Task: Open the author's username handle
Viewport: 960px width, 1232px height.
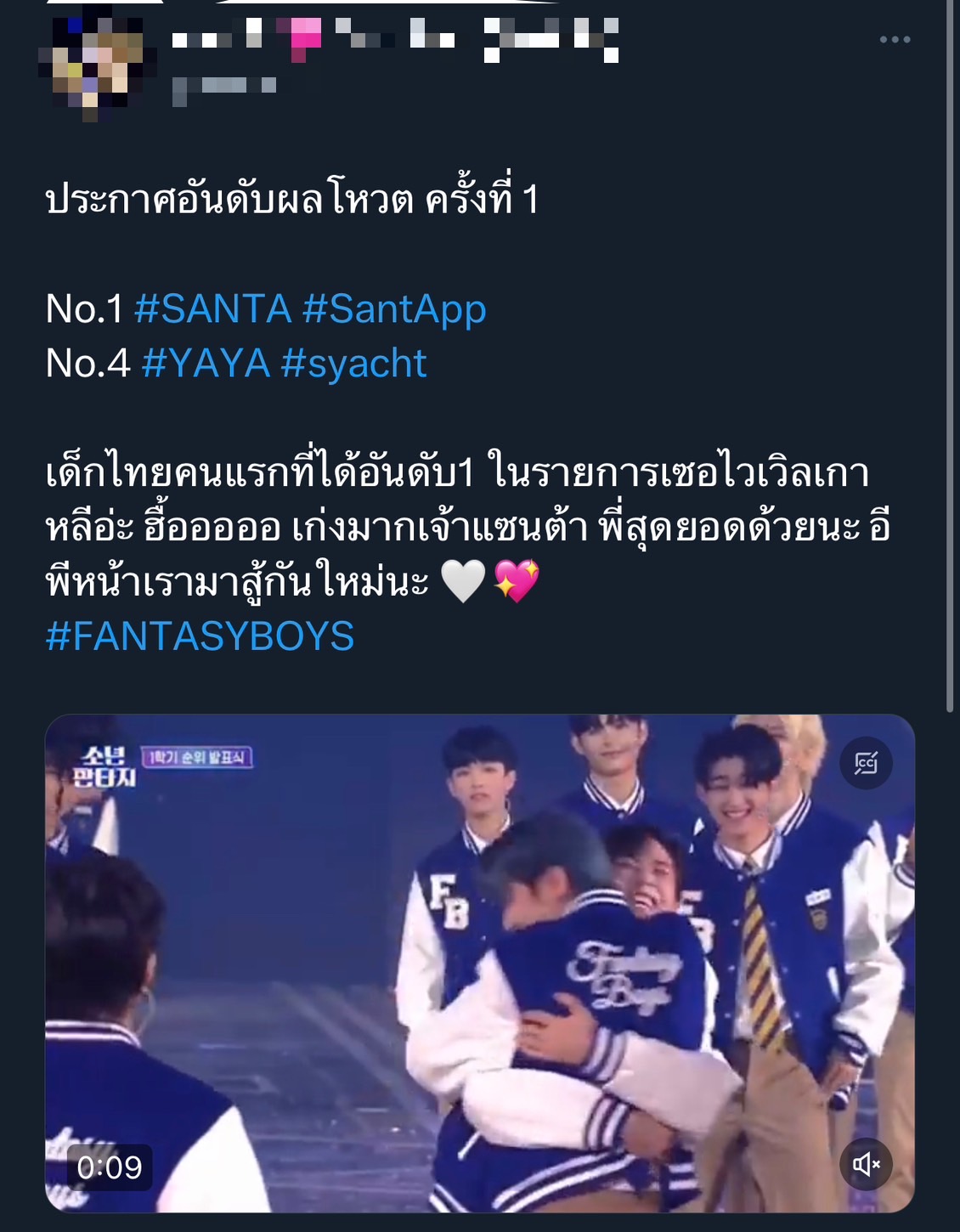Action: pos(224,88)
